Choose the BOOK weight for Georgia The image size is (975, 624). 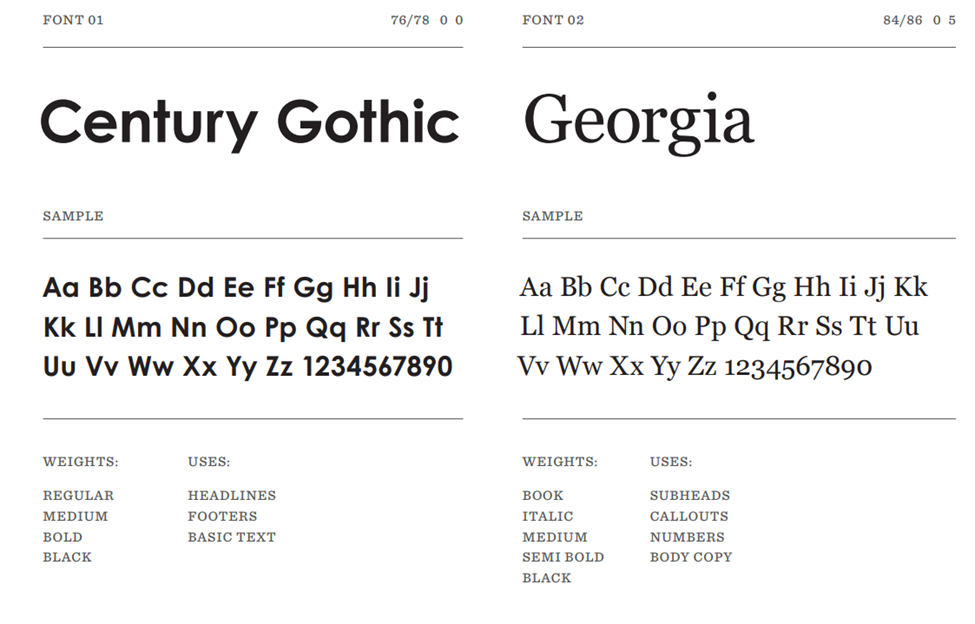[x=542, y=495]
